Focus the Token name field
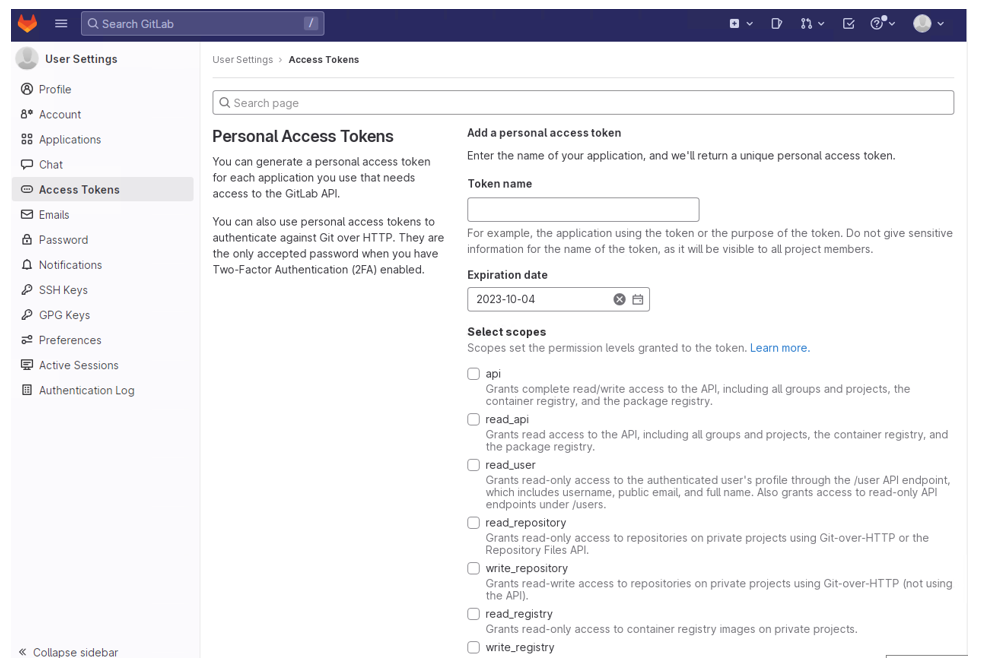This screenshot has width=981, height=672. tap(583, 209)
